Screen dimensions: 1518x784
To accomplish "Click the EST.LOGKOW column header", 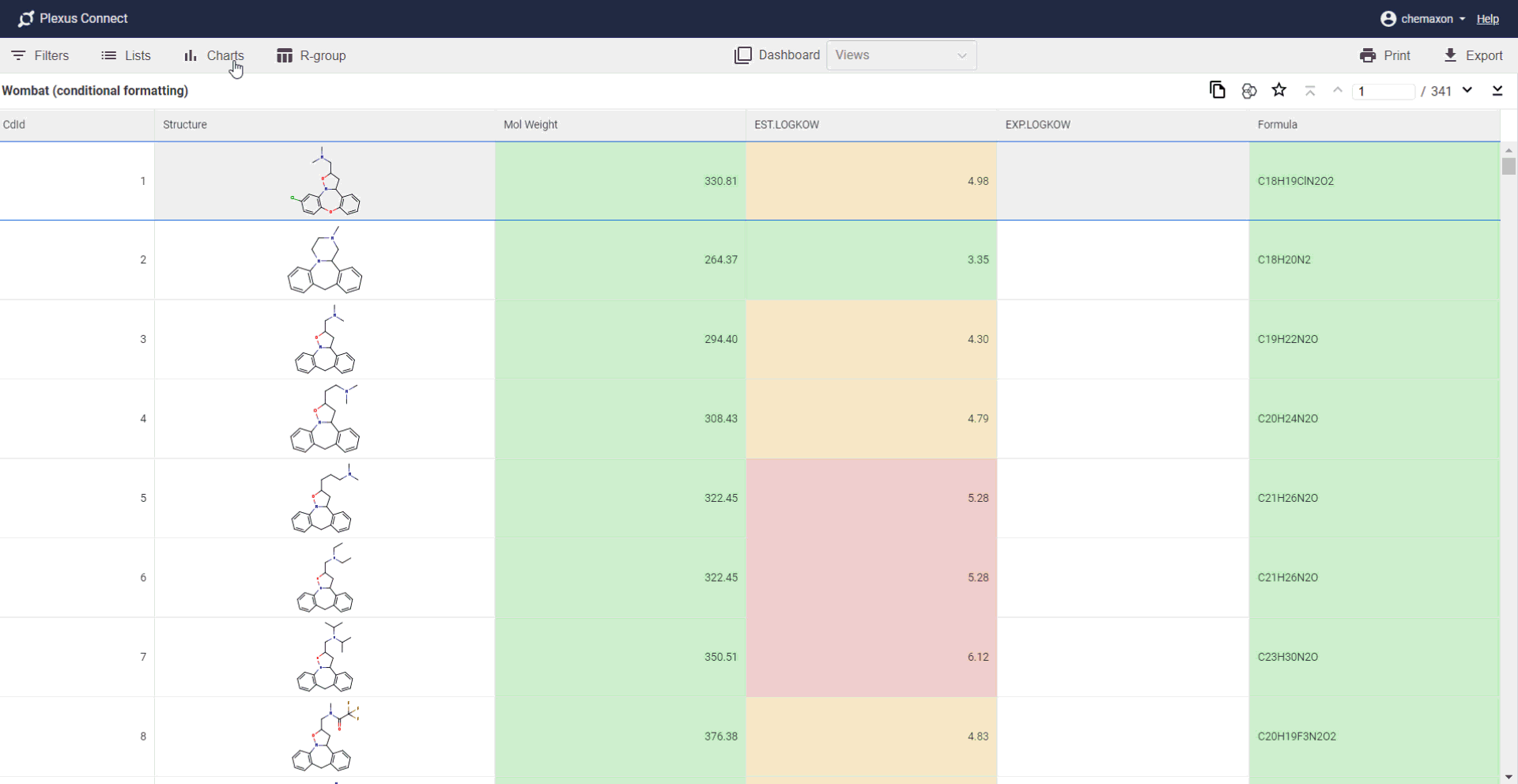I will [x=787, y=125].
